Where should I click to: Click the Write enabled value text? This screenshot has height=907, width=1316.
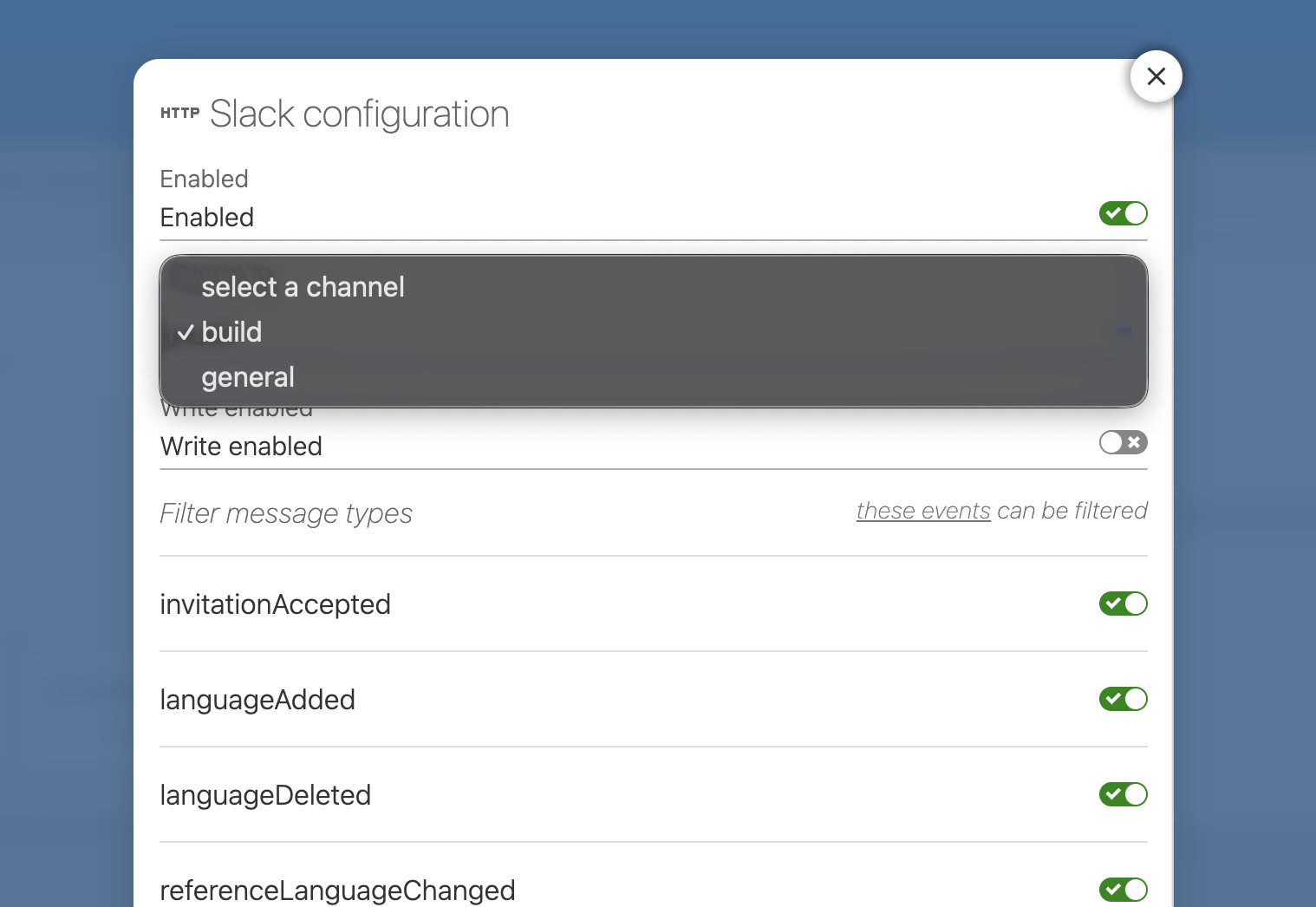[241, 447]
